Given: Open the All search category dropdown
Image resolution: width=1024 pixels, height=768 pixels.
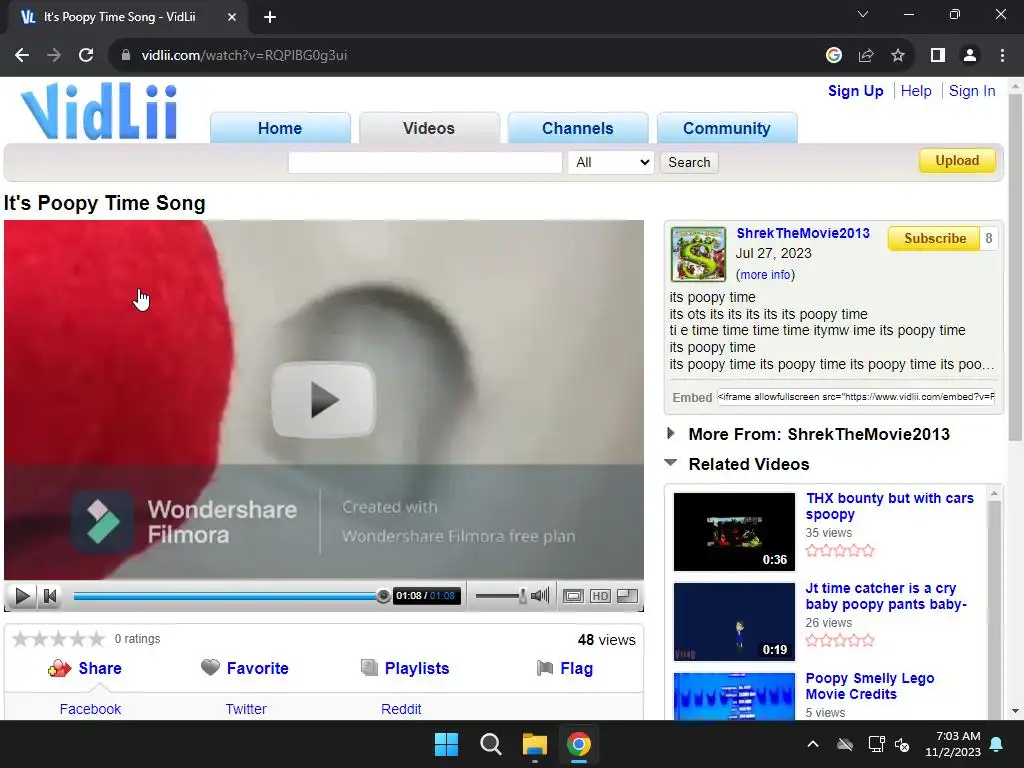Looking at the screenshot, I should (611, 162).
